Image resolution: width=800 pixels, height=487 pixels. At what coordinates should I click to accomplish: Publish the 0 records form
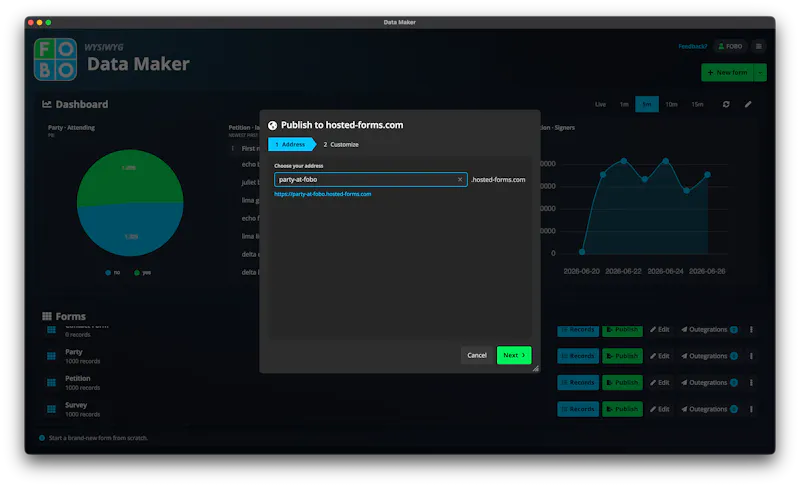point(622,330)
